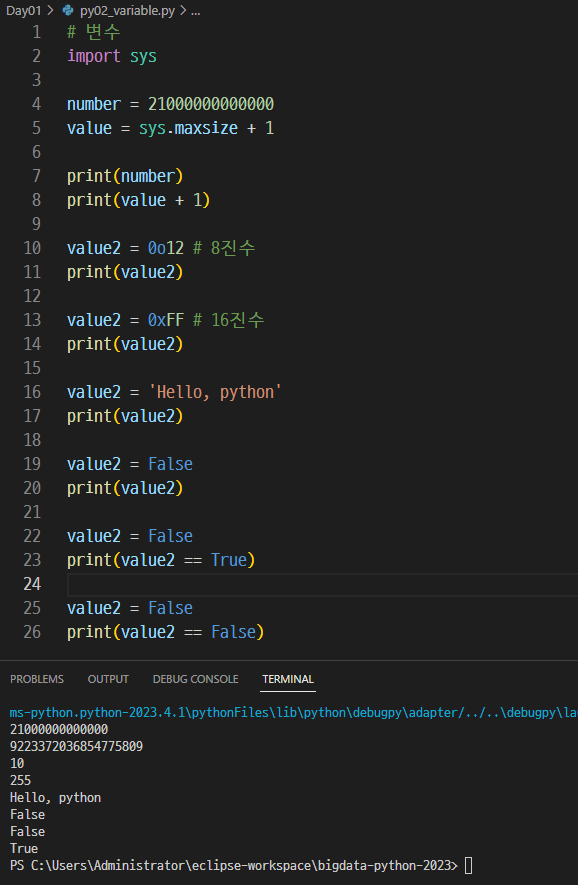Place cursor in empty line 24
Screen dimensions: 578x885
[x=322, y=584]
